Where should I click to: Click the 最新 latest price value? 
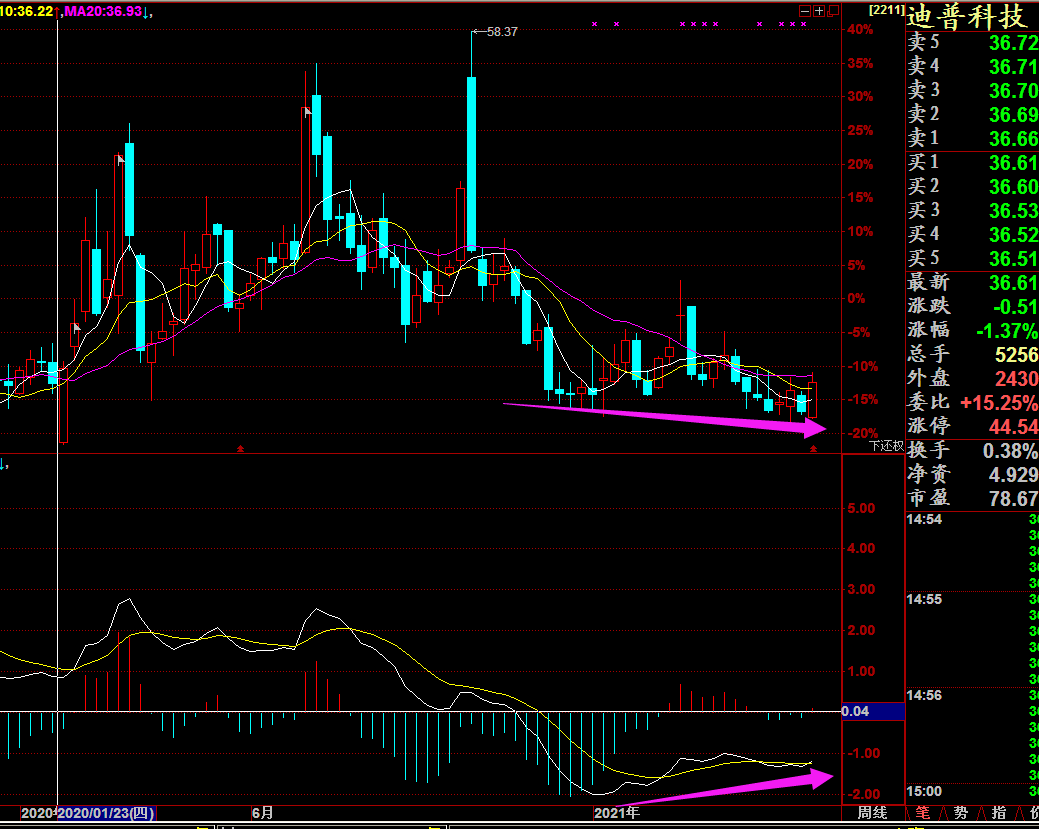coord(1014,283)
